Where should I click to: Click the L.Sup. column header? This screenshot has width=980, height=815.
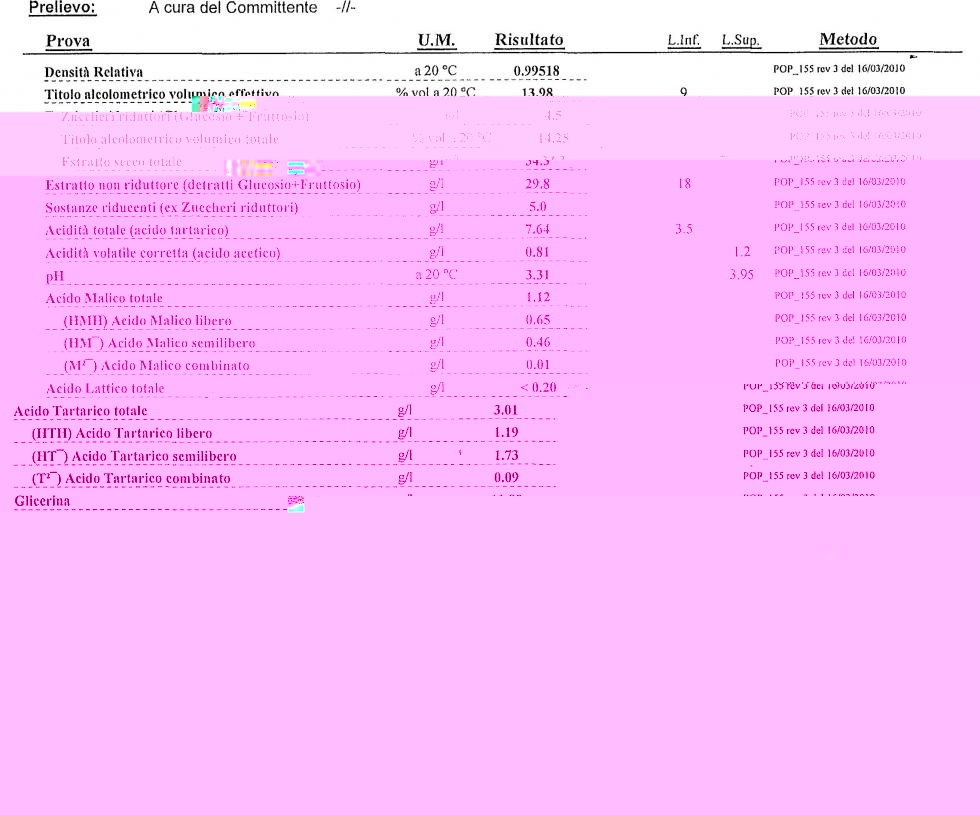pos(741,41)
